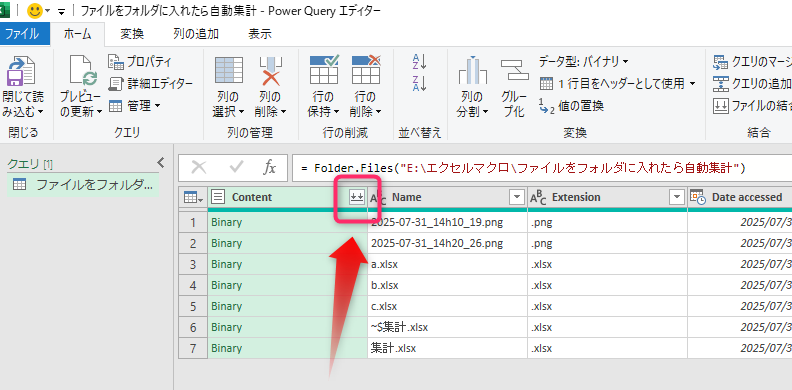Image resolution: width=792 pixels, height=390 pixels.
Task: Open the Name column filter dropdown
Action: click(517, 198)
